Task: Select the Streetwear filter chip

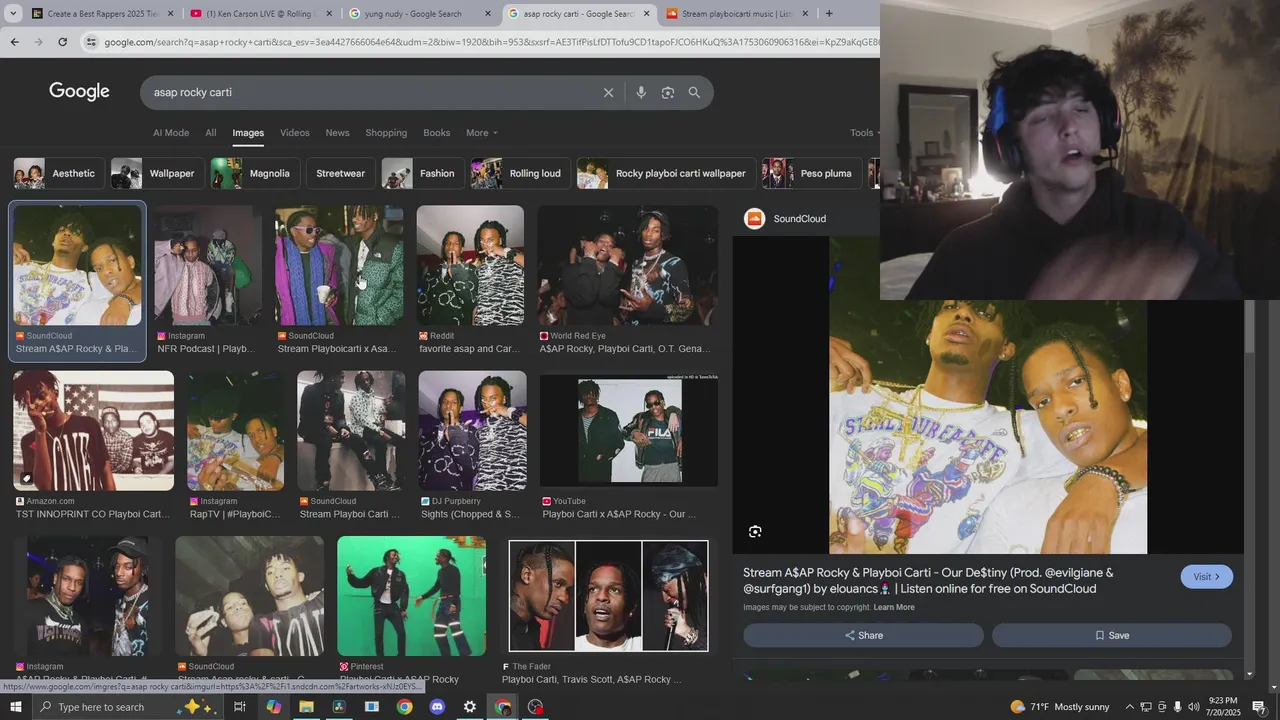Action: [341, 173]
